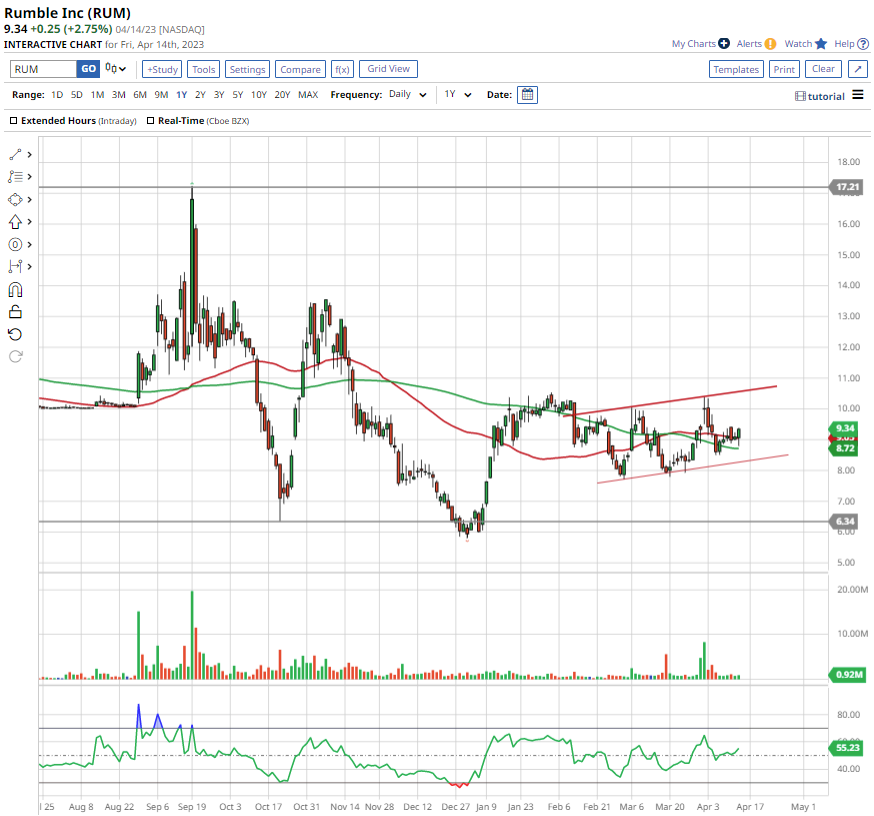Expand the annotation tool options chevron
Image resolution: width=874 pixels, height=816 pixels.
pos(30,177)
